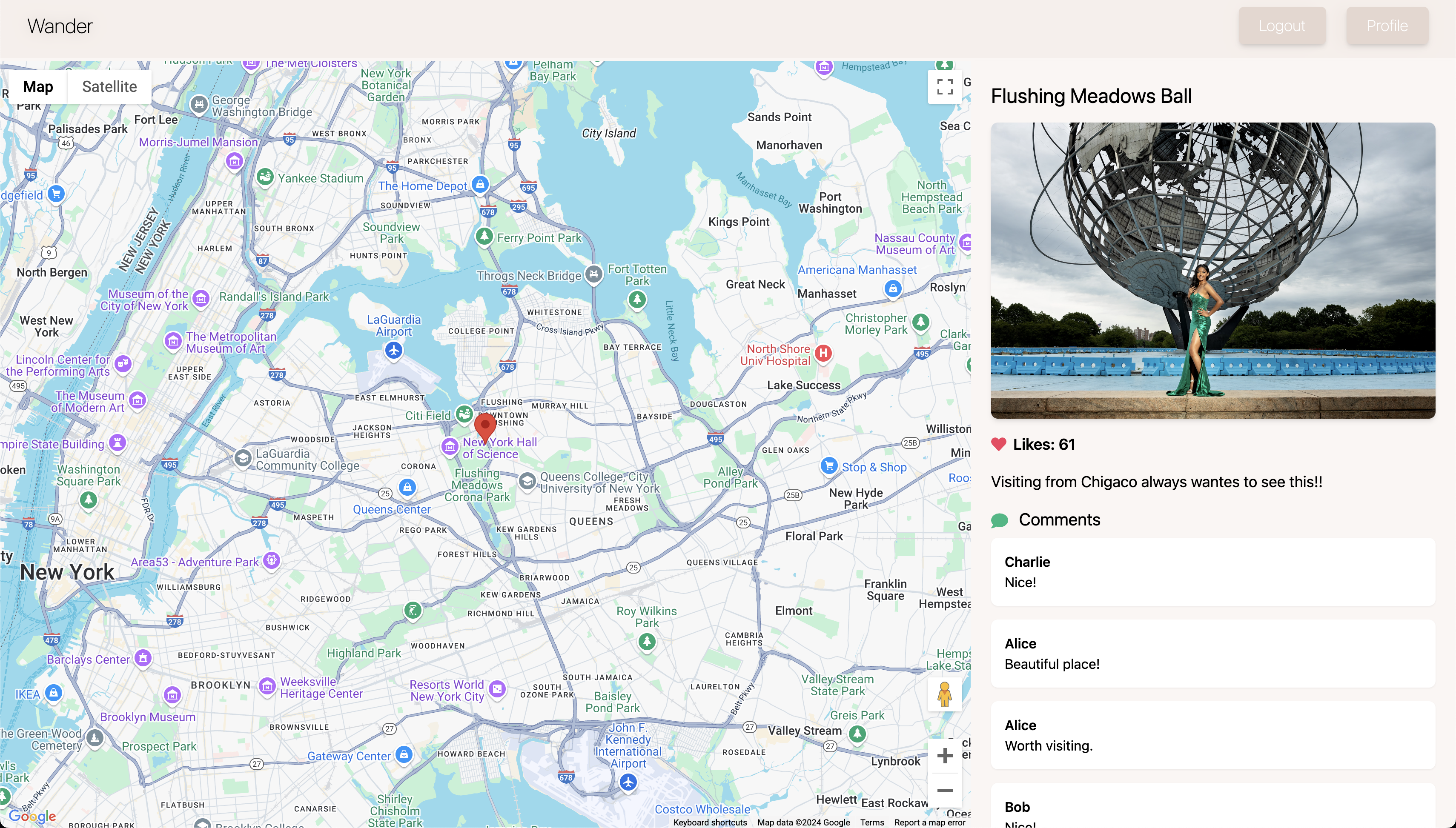Select the Map view tab

pos(38,86)
